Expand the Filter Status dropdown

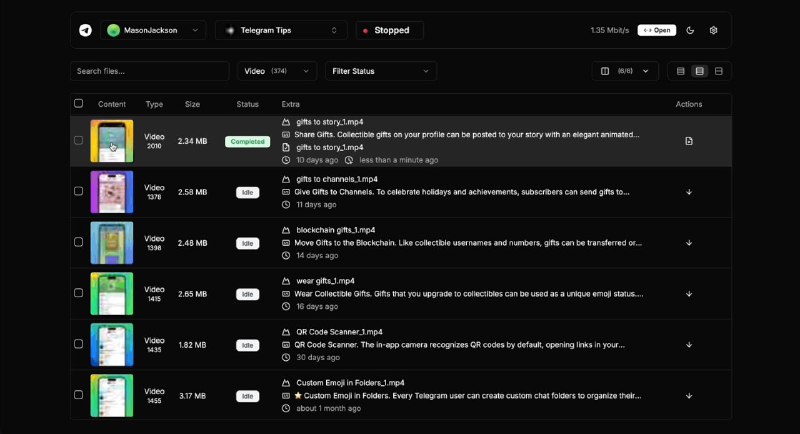[380, 71]
